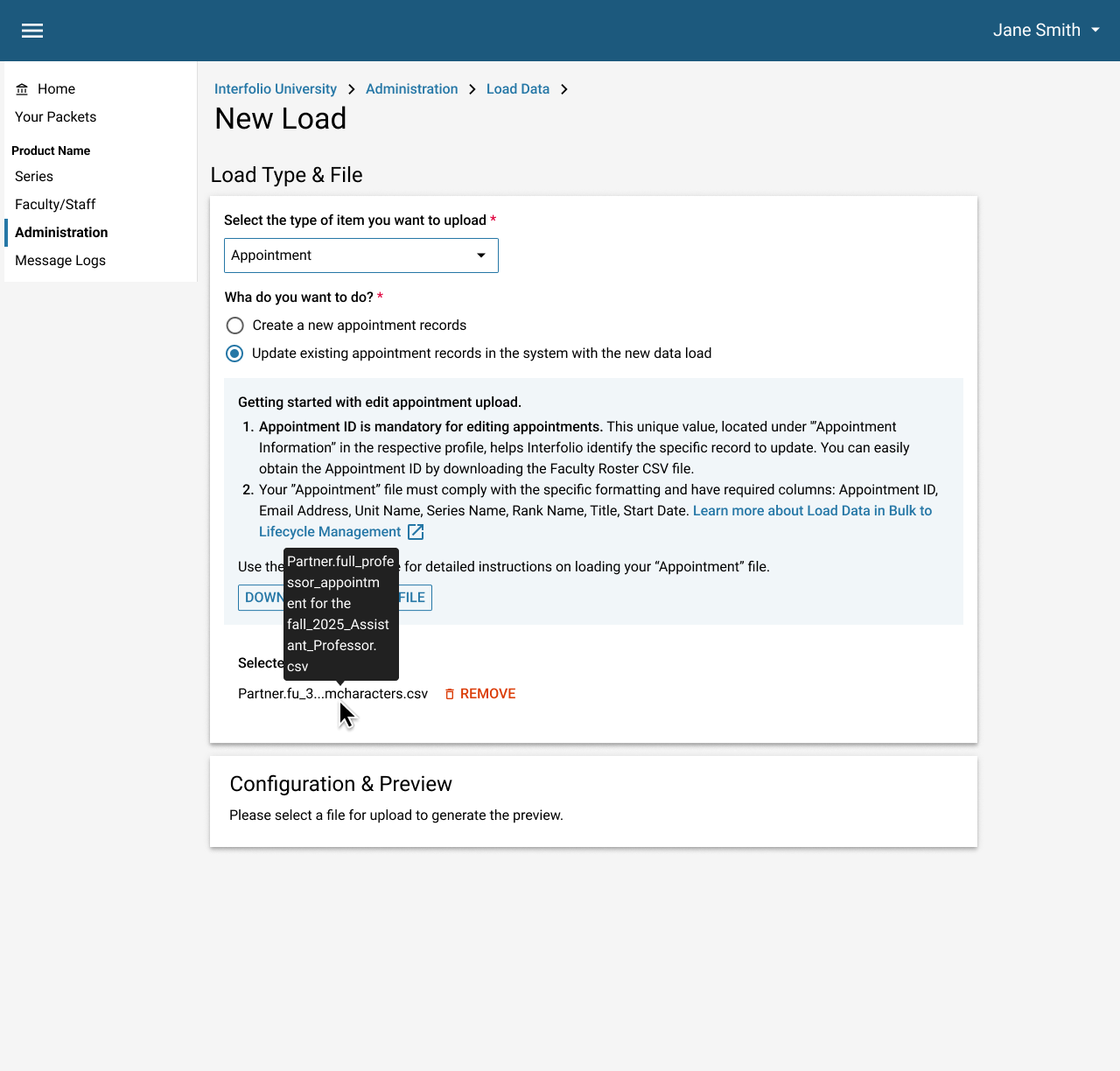Click the chevron after Load Data breadcrumb
This screenshot has width=1120, height=1071.
tap(564, 89)
